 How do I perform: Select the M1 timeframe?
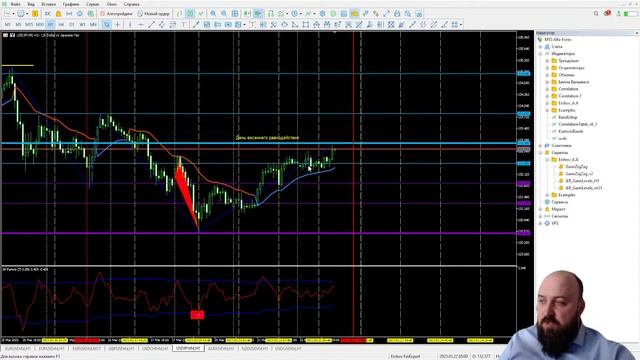click(x=8, y=24)
